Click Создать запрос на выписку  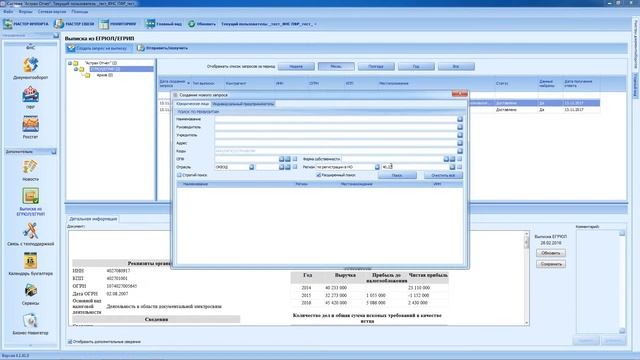pos(98,48)
